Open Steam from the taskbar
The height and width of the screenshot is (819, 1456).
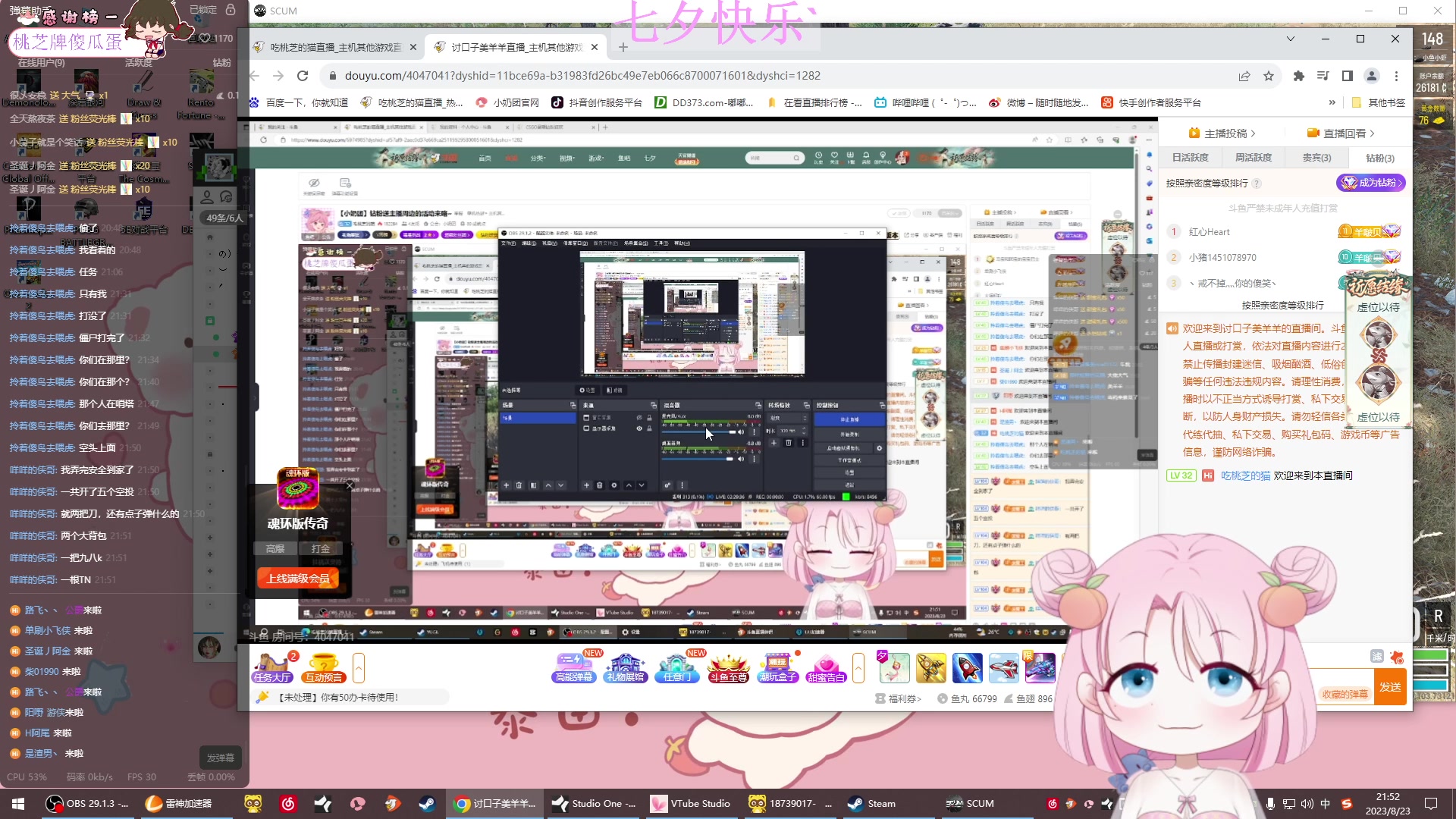(x=872, y=803)
